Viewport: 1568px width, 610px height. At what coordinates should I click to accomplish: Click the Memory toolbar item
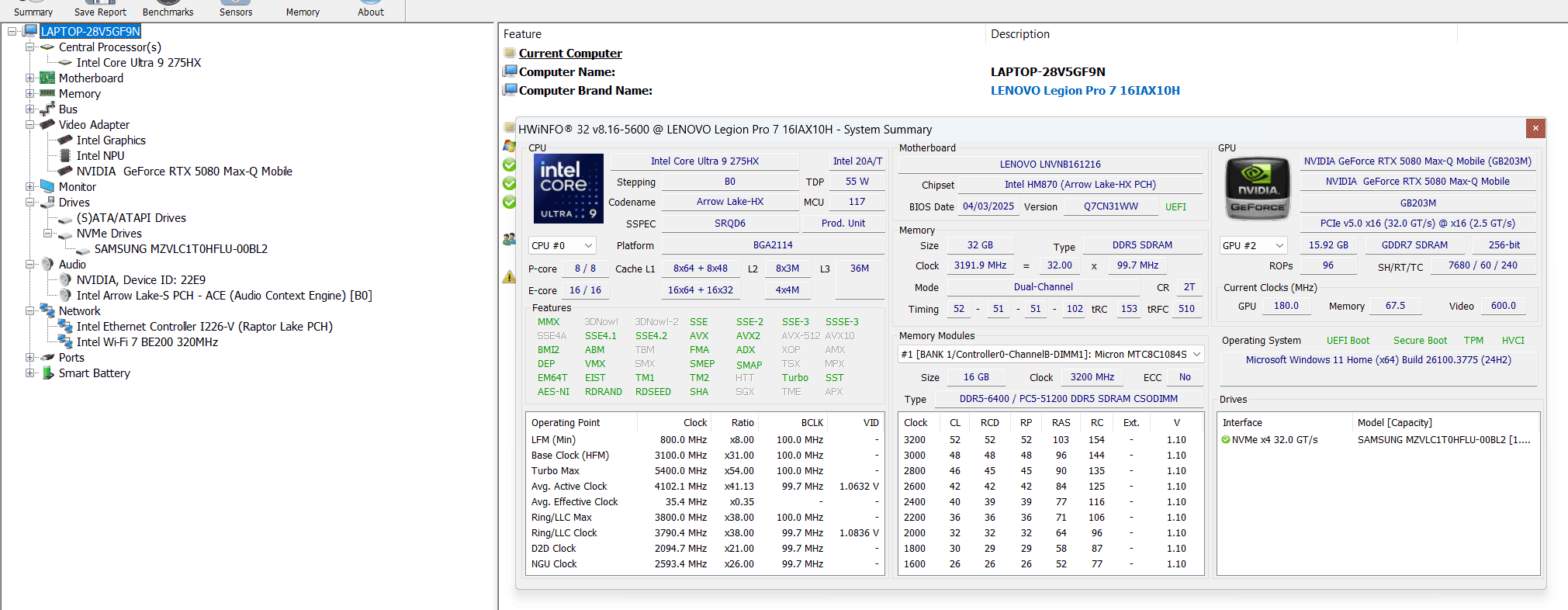[303, 12]
